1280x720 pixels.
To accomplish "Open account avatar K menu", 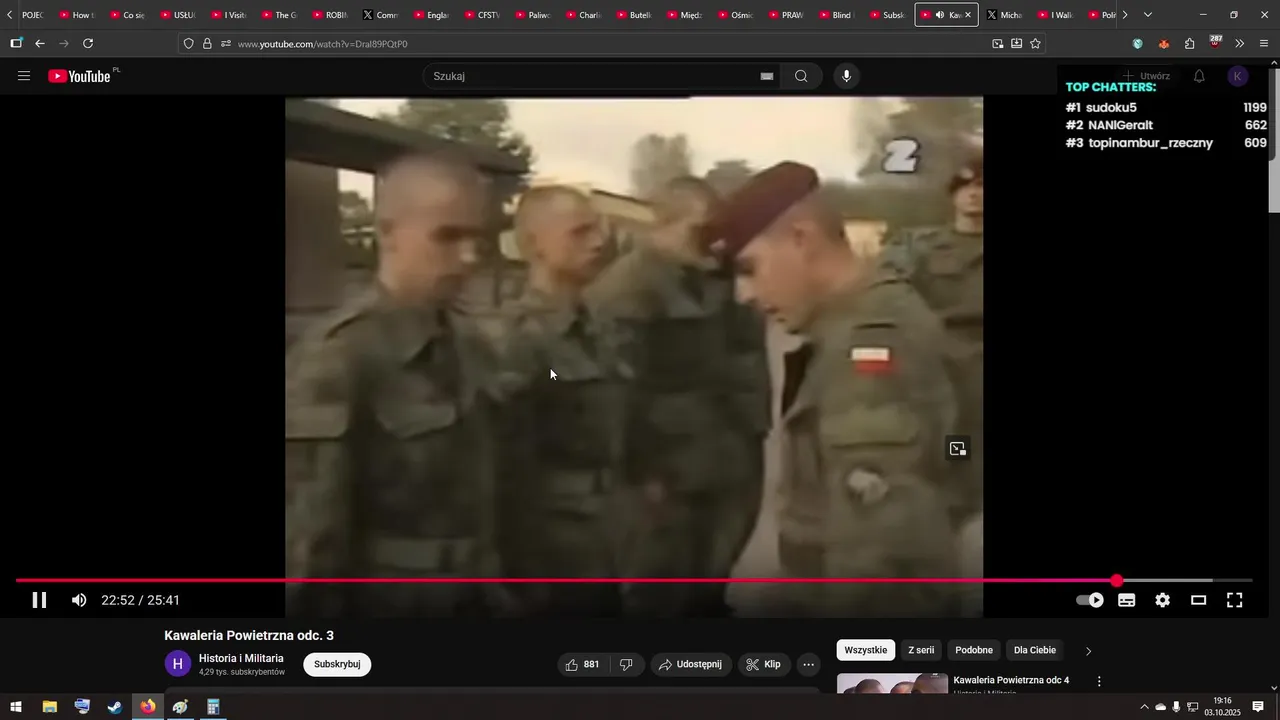I will pyautogui.click(x=1238, y=76).
